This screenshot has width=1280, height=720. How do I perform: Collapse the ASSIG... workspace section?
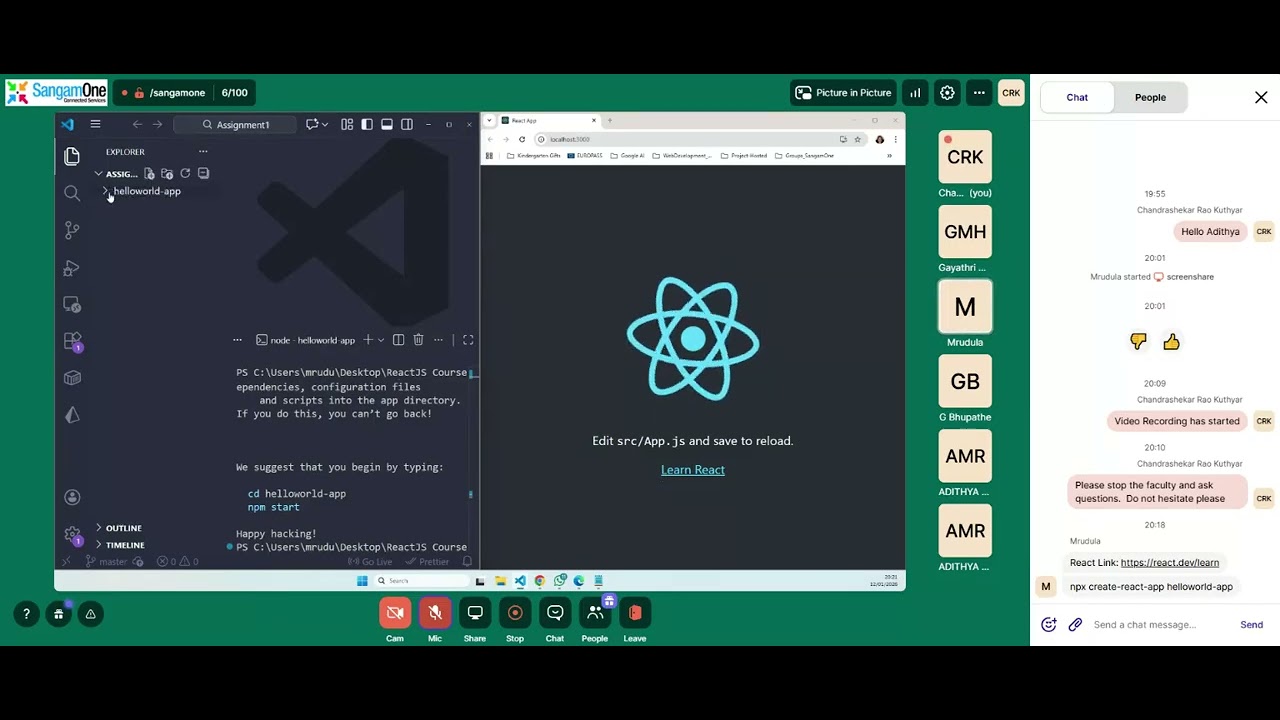point(99,174)
